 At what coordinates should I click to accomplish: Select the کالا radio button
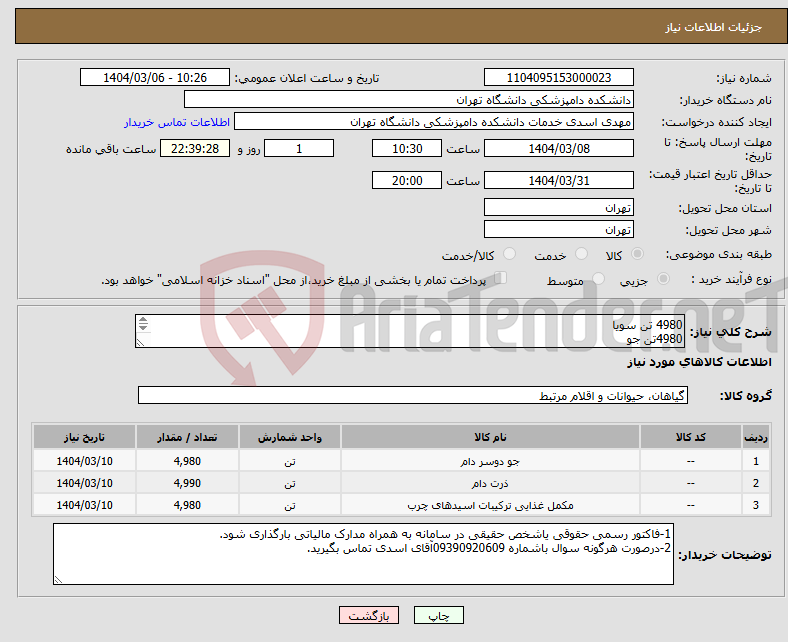pyautogui.click(x=637, y=254)
